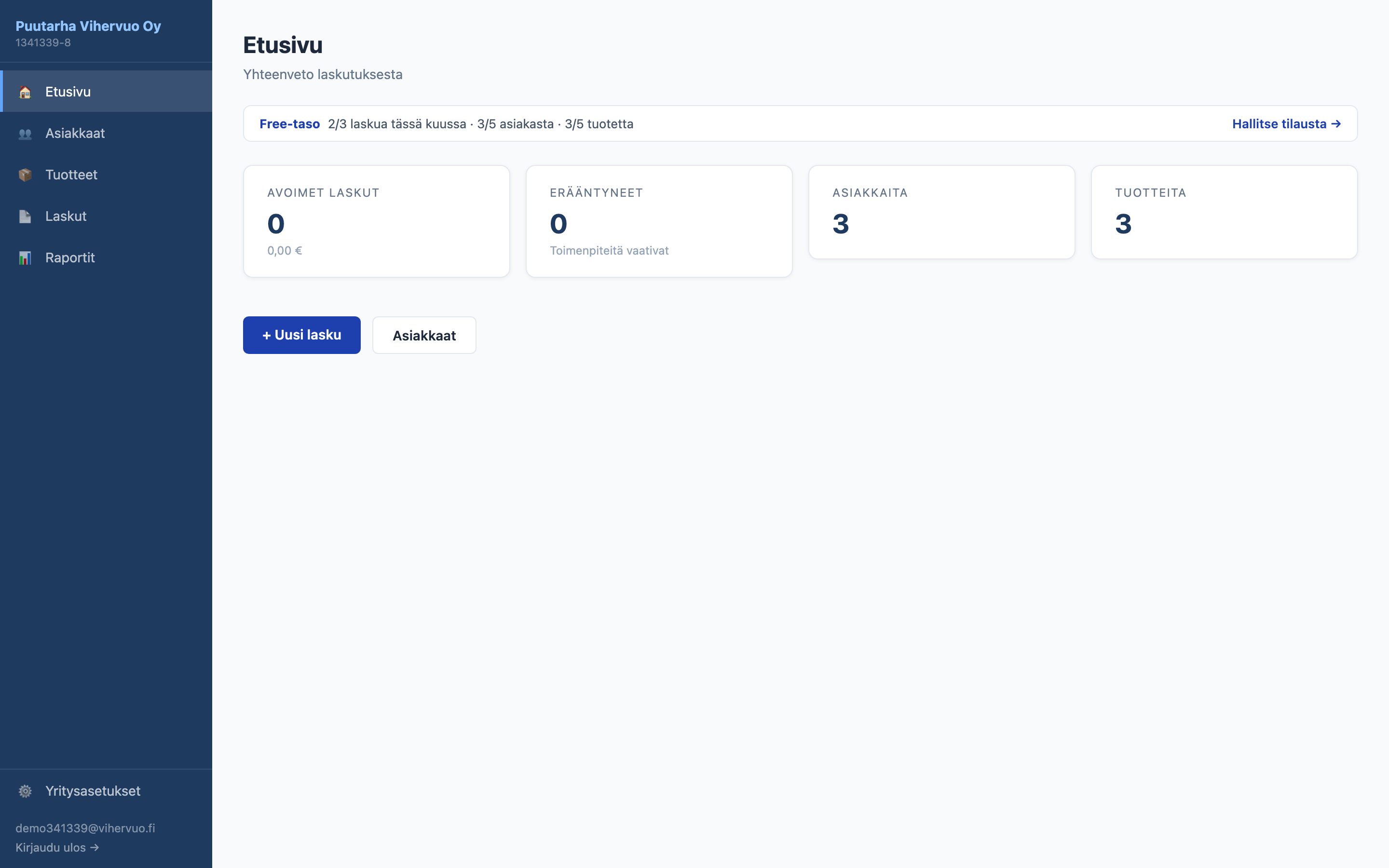The image size is (1389, 868).
Task: Click the people icon beside Asiakkaat
Action: pos(25,134)
